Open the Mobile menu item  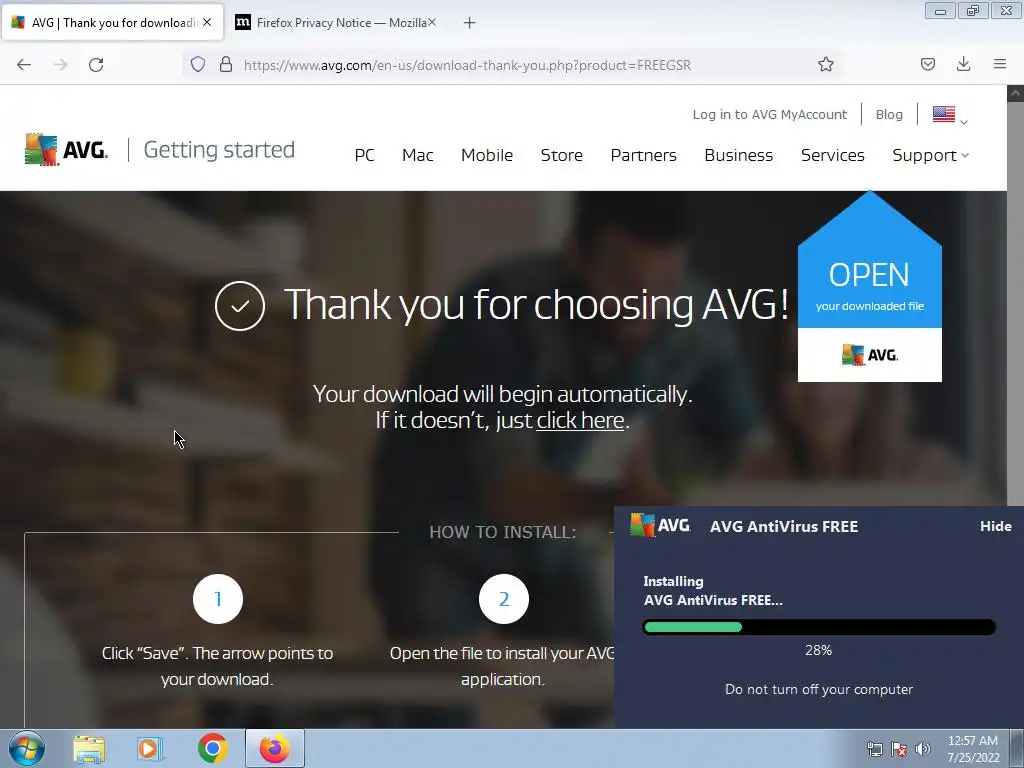pos(487,155)
